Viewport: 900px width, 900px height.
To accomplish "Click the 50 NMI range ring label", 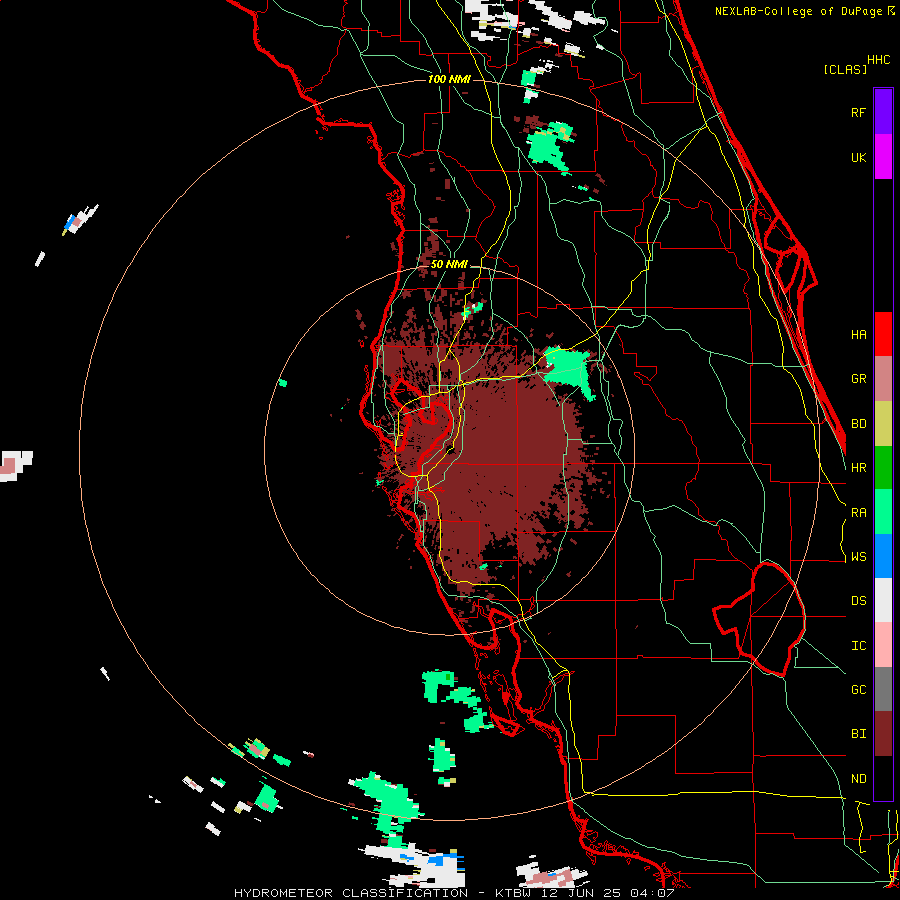I will coord(449,264).
